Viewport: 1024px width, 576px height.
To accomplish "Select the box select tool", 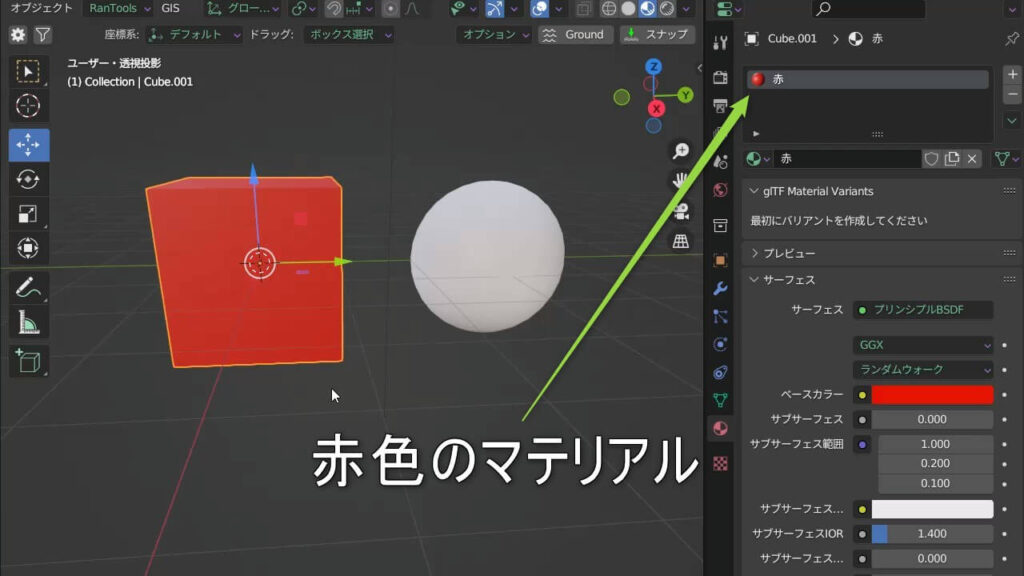I will tap(28, 71).
